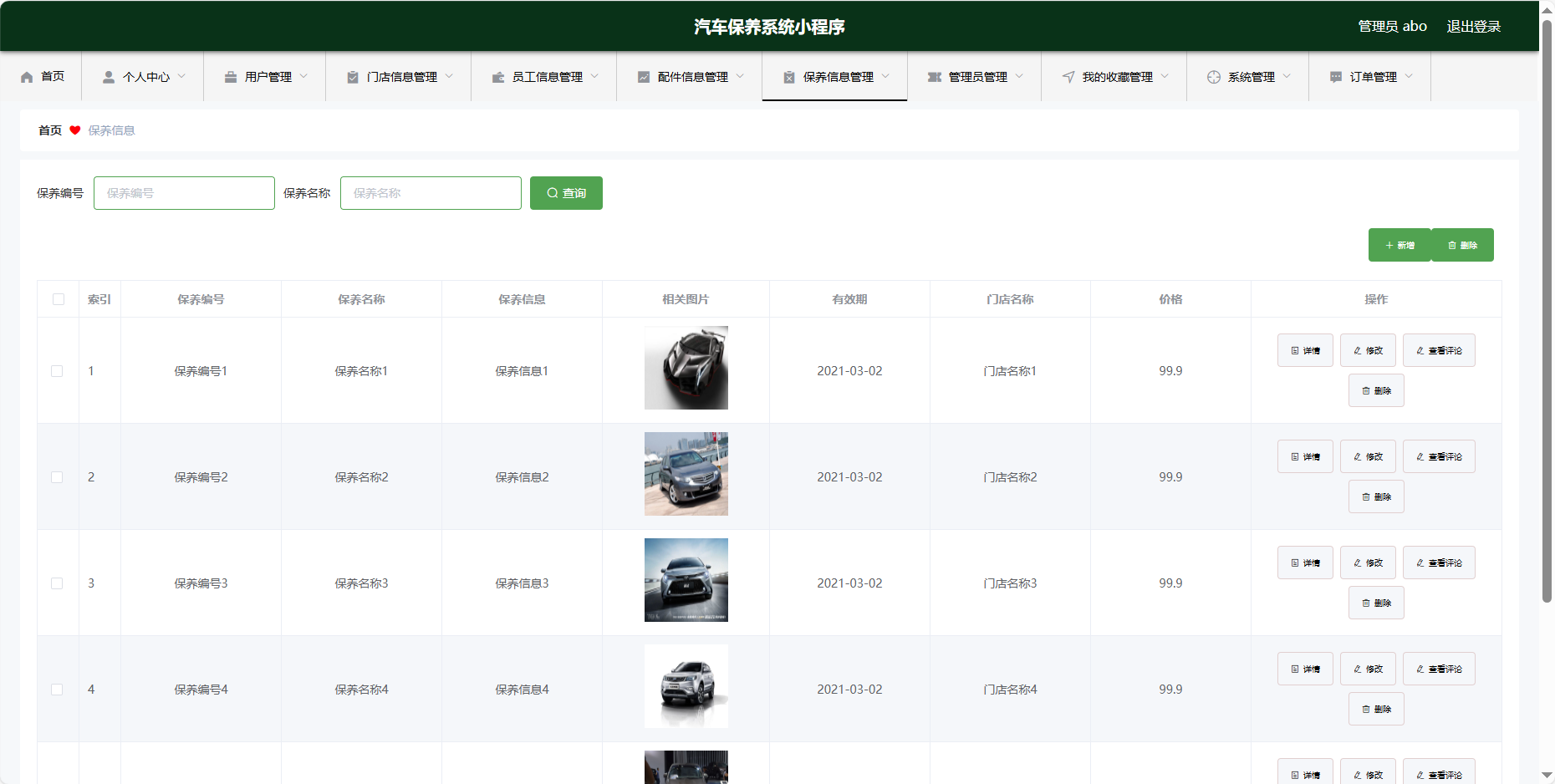Click 查看评论 button for 保养编号3

1439,563
